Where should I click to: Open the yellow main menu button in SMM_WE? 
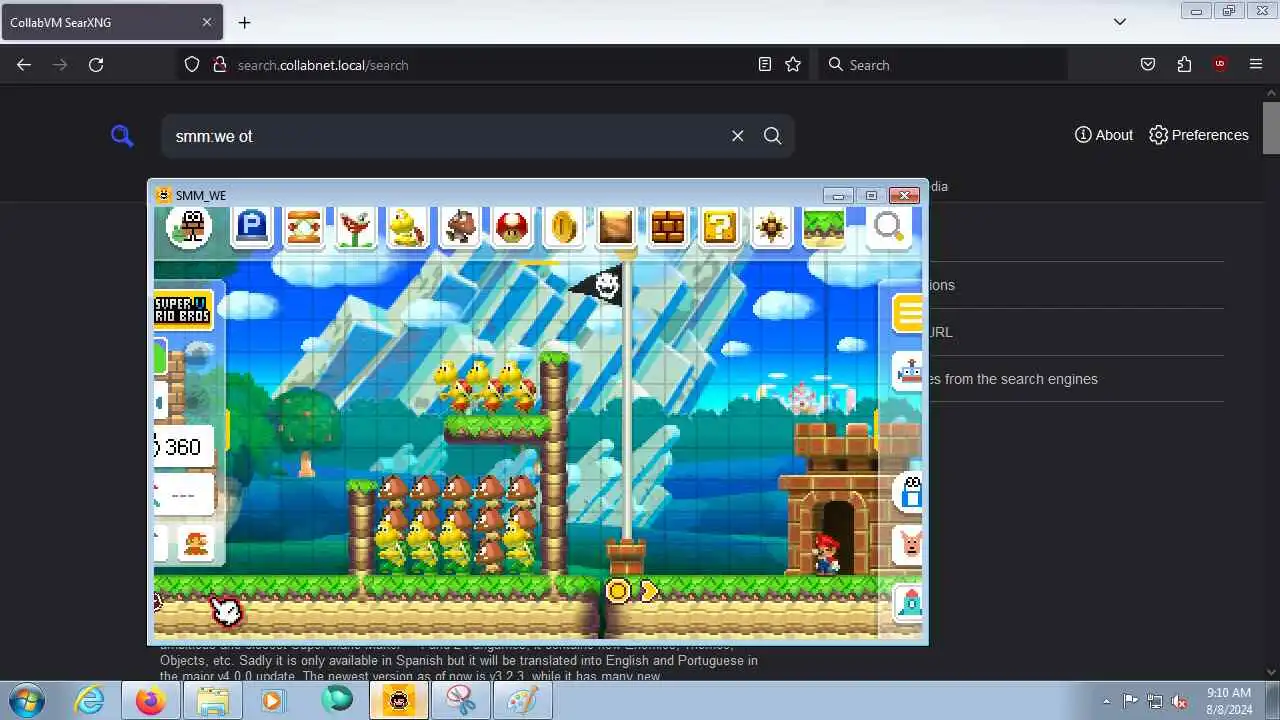pyautogui.click(x=907, y=313)
